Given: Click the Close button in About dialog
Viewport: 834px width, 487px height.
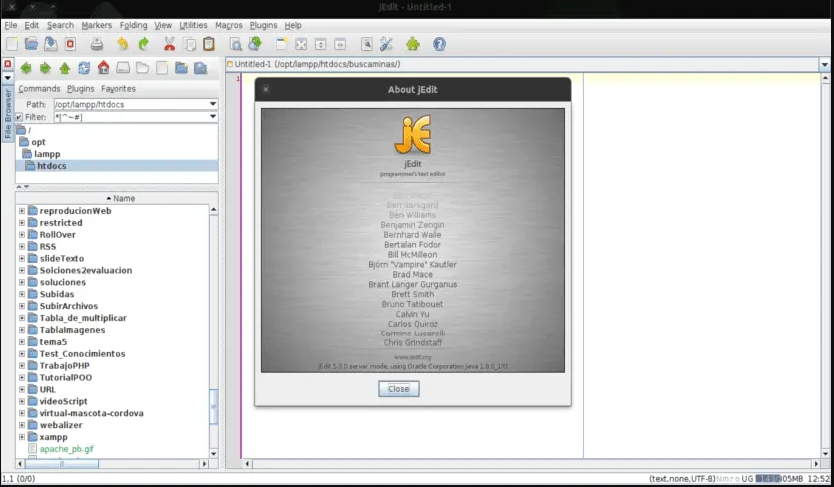Looking at the screenshot, I should (x=398, y=388).
